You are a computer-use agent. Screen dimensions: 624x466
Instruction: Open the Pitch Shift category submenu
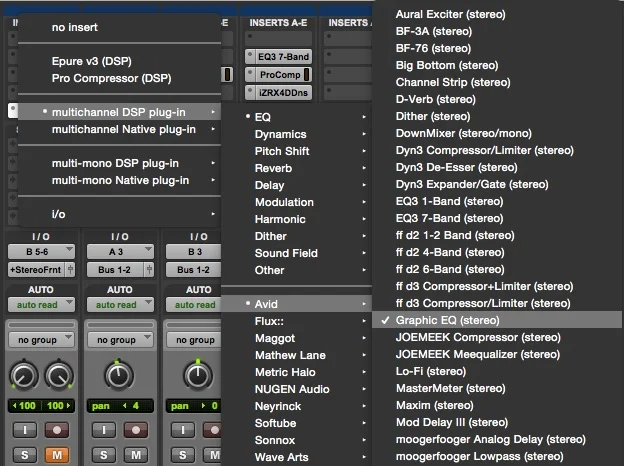pyautogui.click(x=296, y=151)
